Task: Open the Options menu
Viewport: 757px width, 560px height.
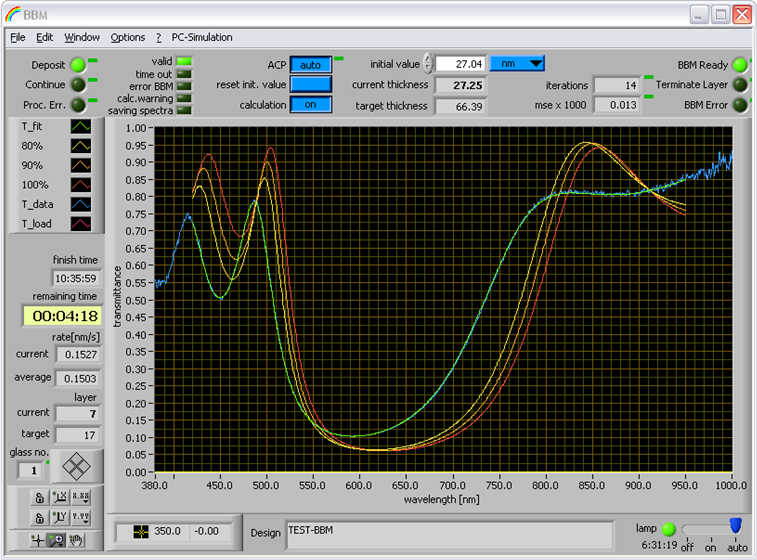Action: point(127,37)
